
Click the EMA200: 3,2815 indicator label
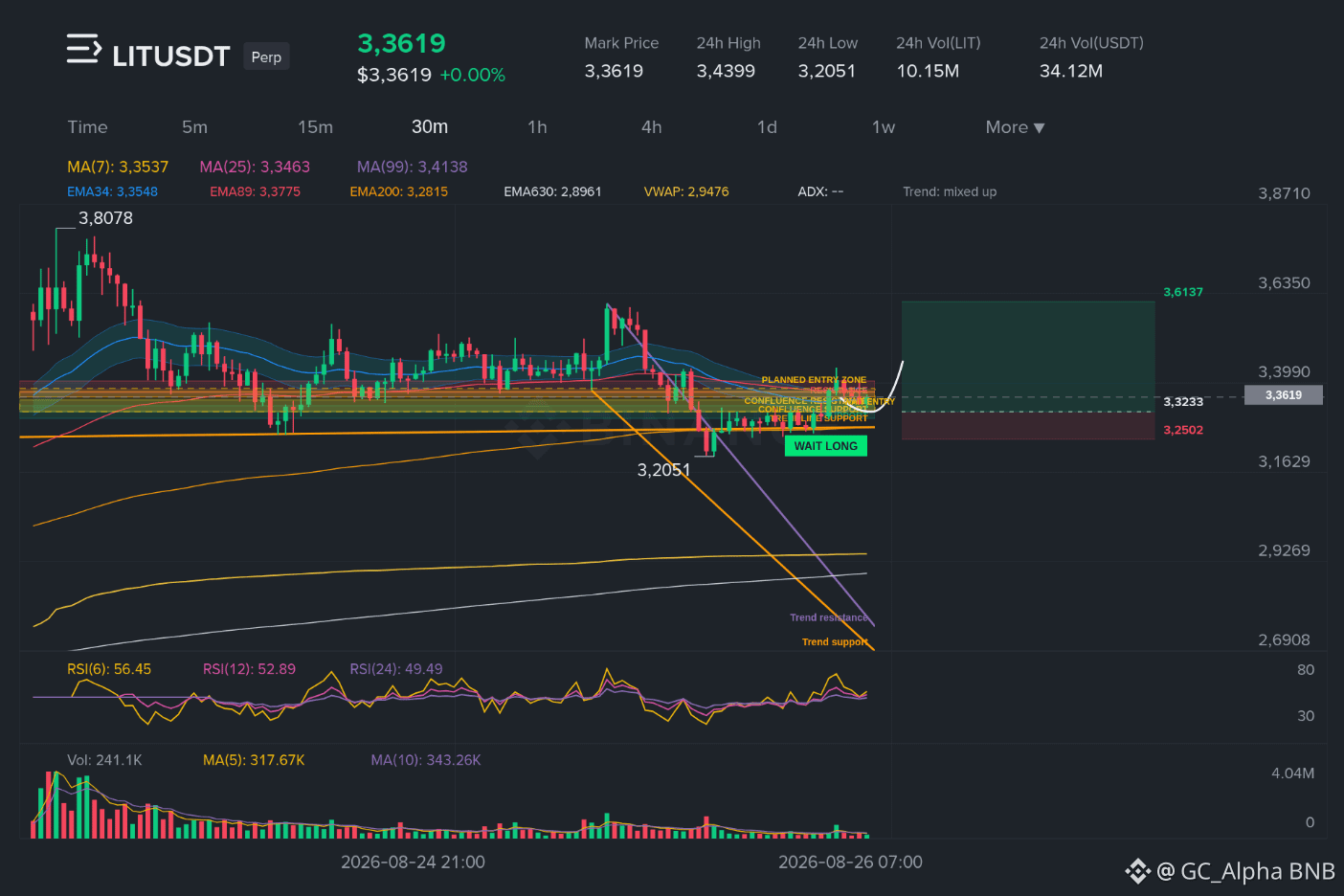tap(399, 191)
